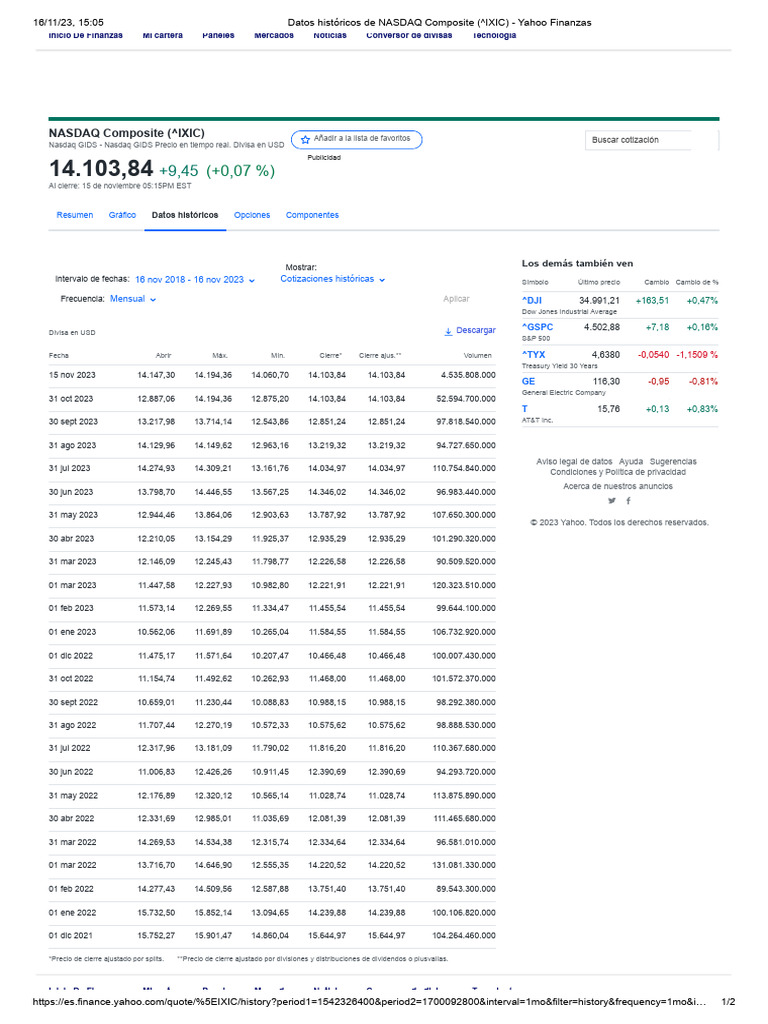Click the Cierre ajus.** column header
The height and width of the screenshot is (1024, 768).
380,356
